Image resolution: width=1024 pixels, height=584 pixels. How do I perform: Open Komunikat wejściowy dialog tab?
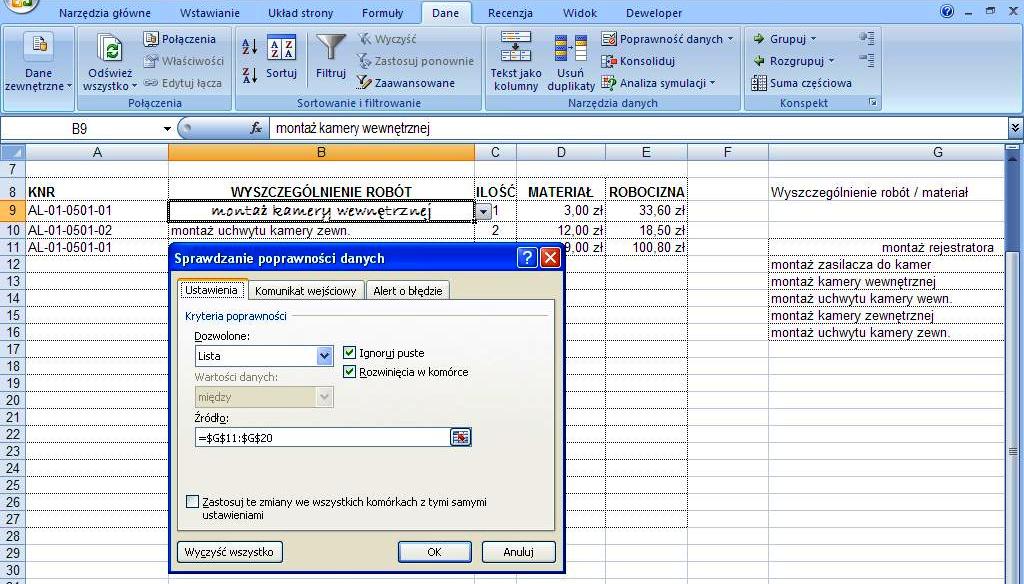(x=306, y=291)
